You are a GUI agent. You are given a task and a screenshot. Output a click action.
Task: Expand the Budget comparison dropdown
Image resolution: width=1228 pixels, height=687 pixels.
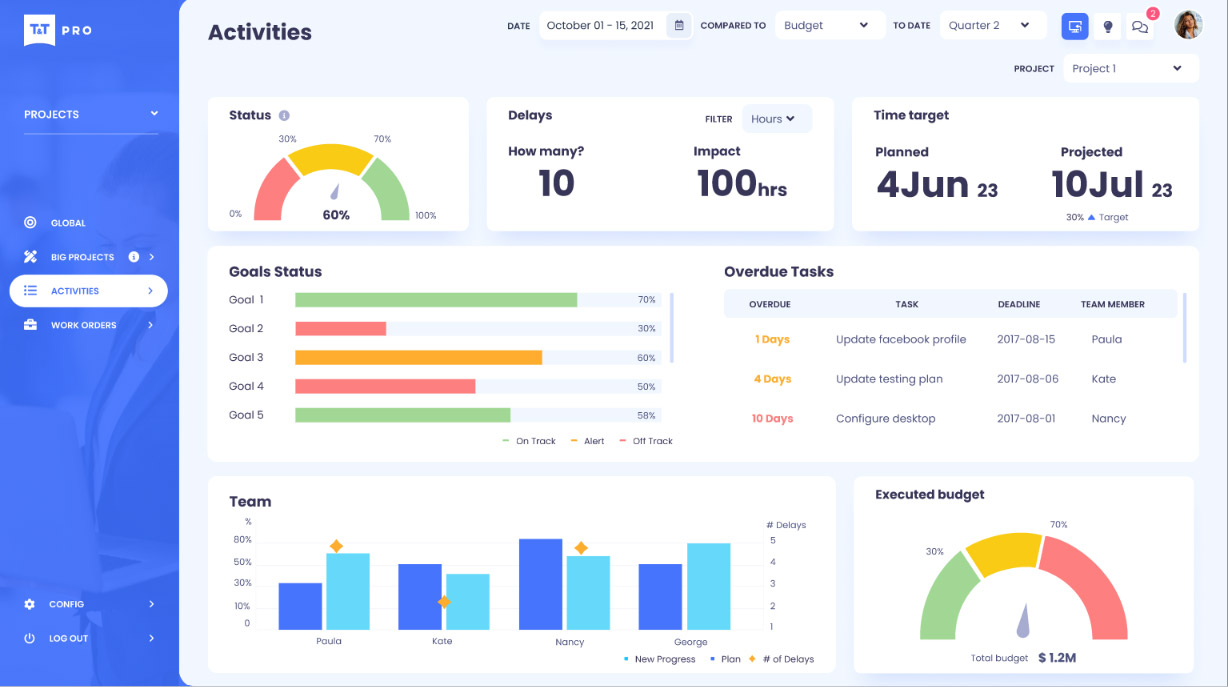(830, 26)
